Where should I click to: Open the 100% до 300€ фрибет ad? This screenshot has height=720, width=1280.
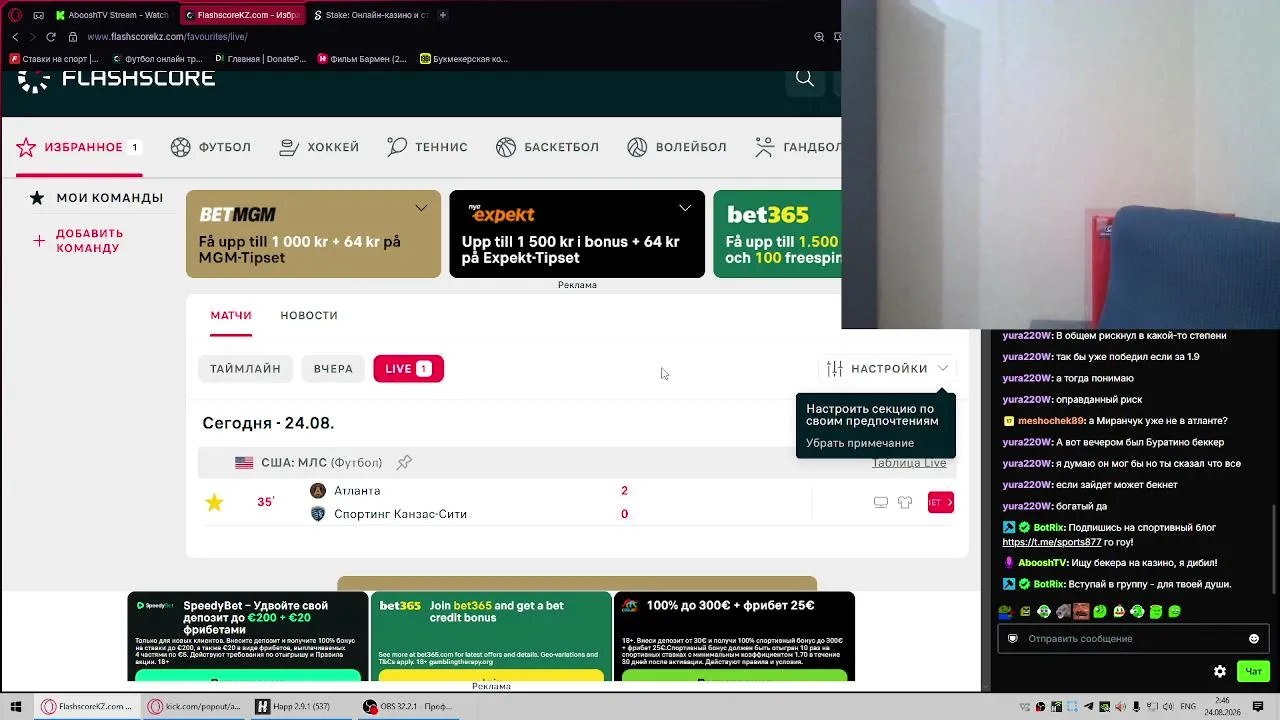[x=734, y=636]
